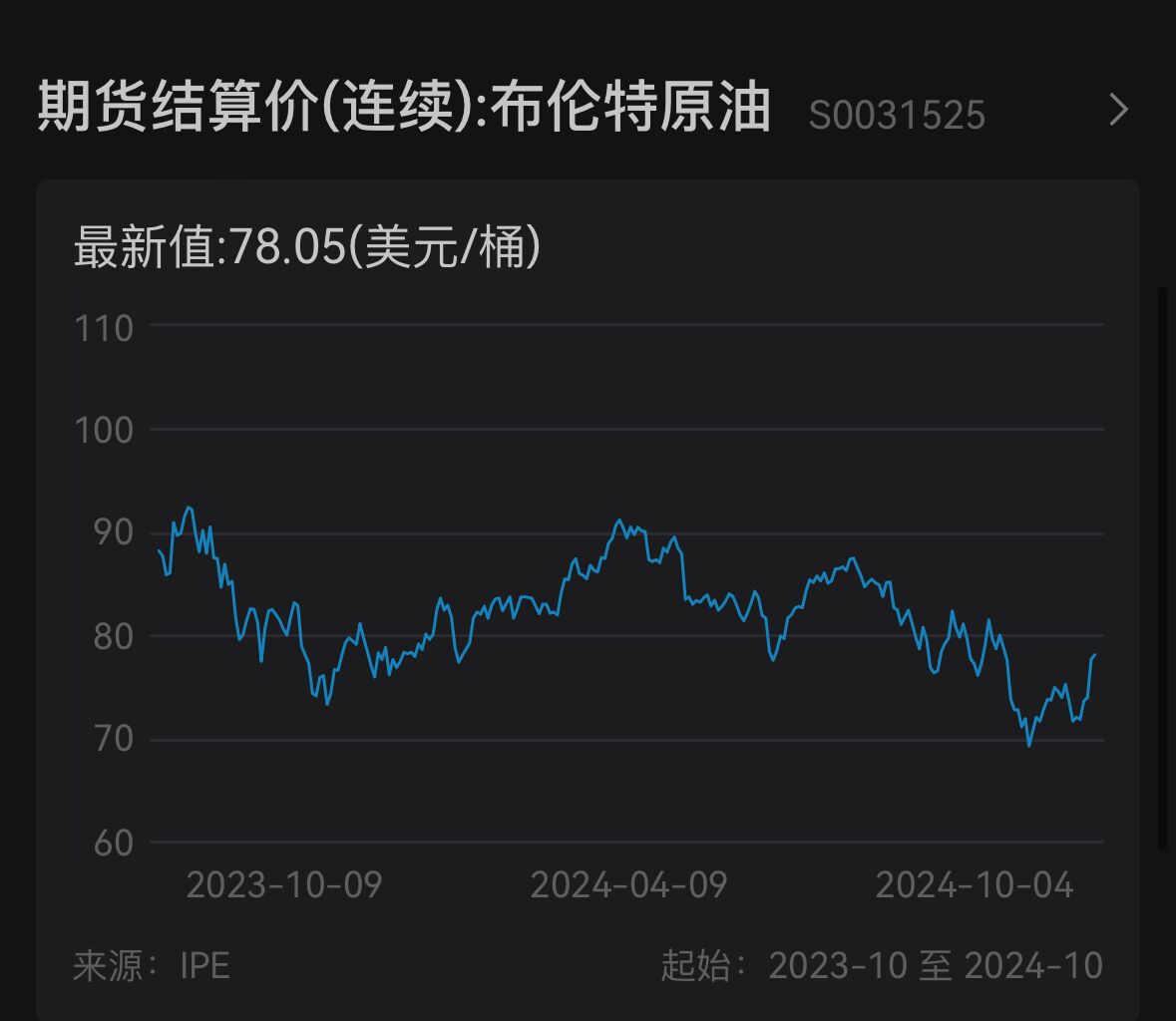
Task: Click the 70 y-axis label
Action: (x=112, y=740)
